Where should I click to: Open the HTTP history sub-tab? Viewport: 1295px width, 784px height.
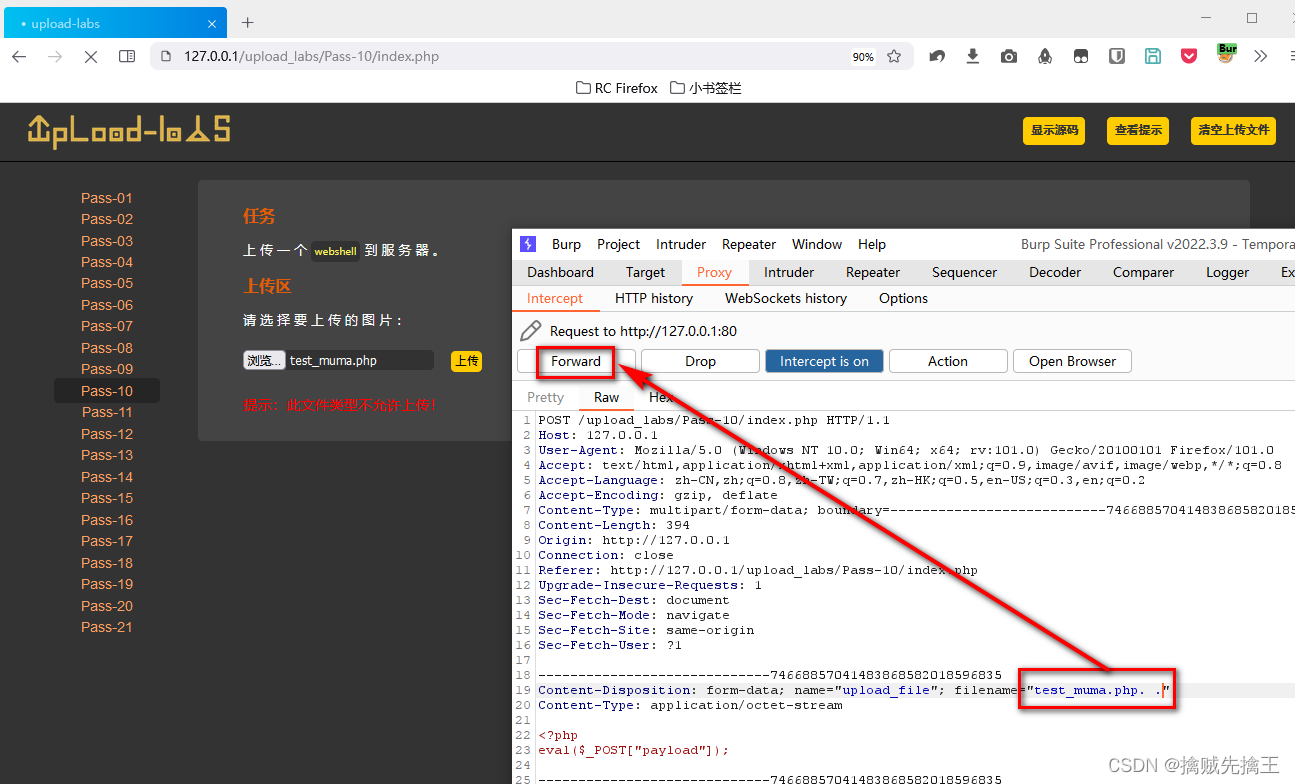click(x=654, y=298)
